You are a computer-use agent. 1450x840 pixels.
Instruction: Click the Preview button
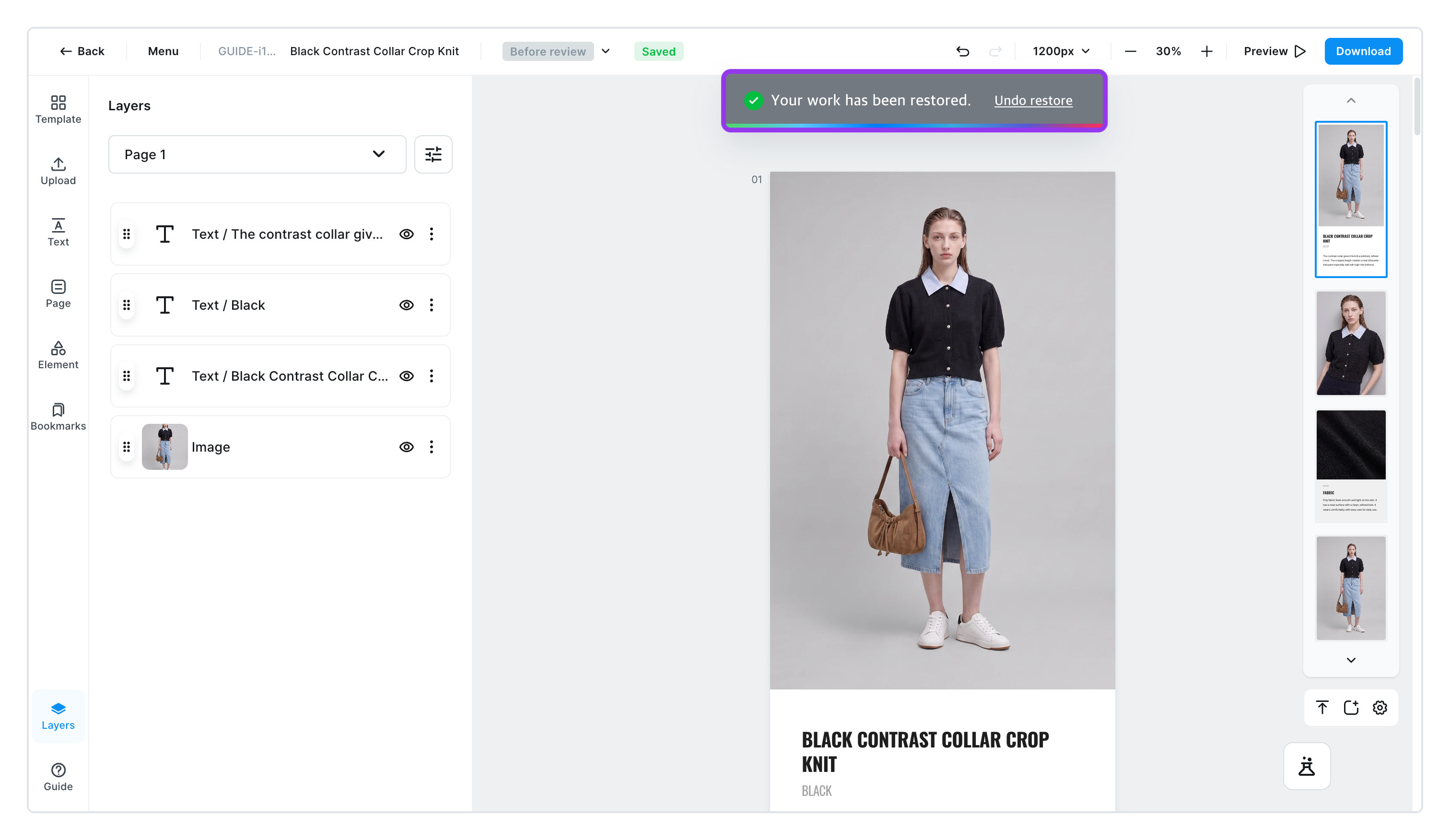point(1275,51)
